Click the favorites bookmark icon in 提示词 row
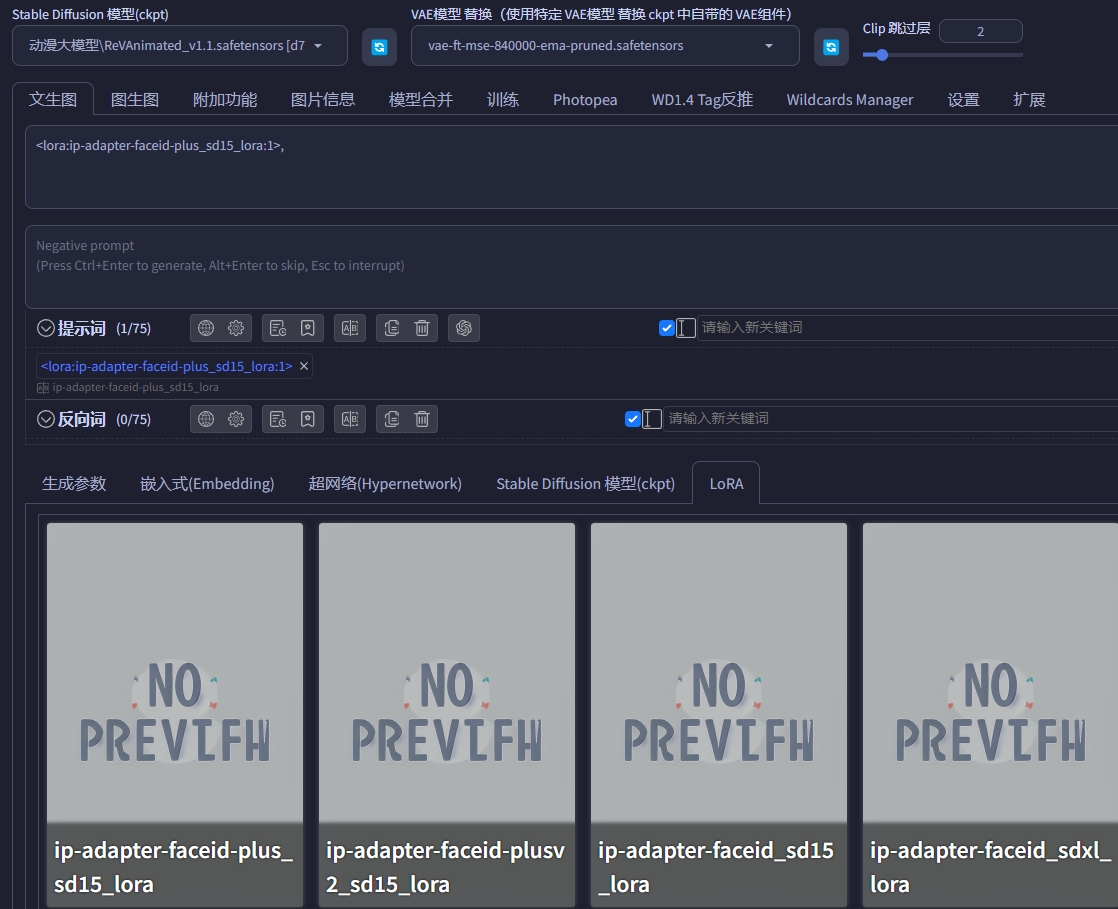This screenshot has width=1118, height=909. pyautogui.click(x=308, y=328)
